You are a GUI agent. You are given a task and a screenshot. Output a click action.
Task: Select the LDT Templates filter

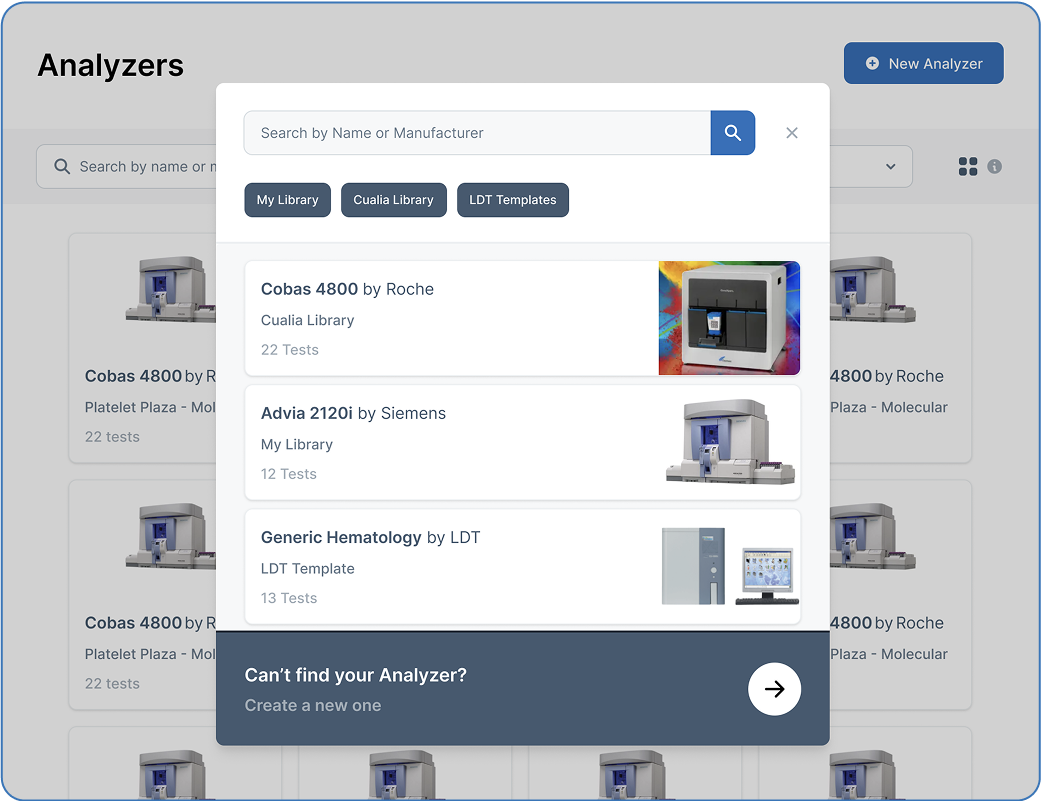513,200
